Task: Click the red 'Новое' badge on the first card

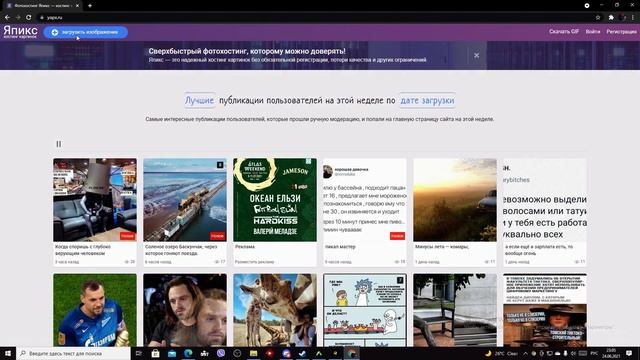Action: (127, 236)
